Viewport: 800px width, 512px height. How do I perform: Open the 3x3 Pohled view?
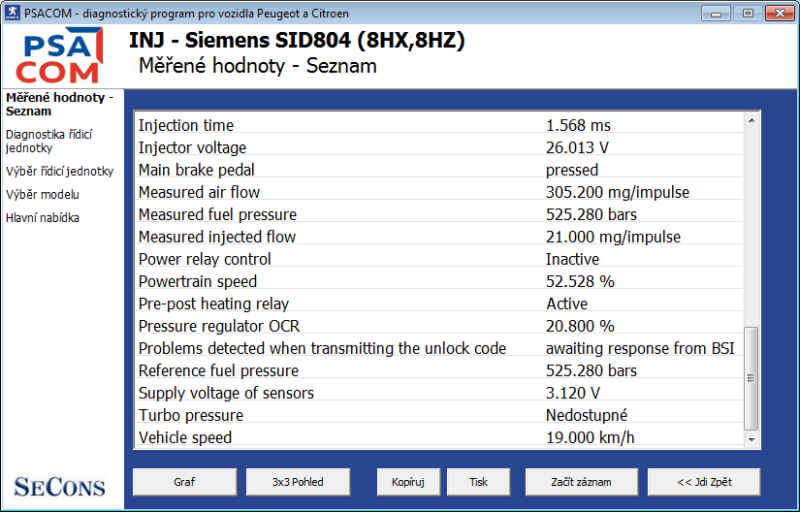(298, 482)
